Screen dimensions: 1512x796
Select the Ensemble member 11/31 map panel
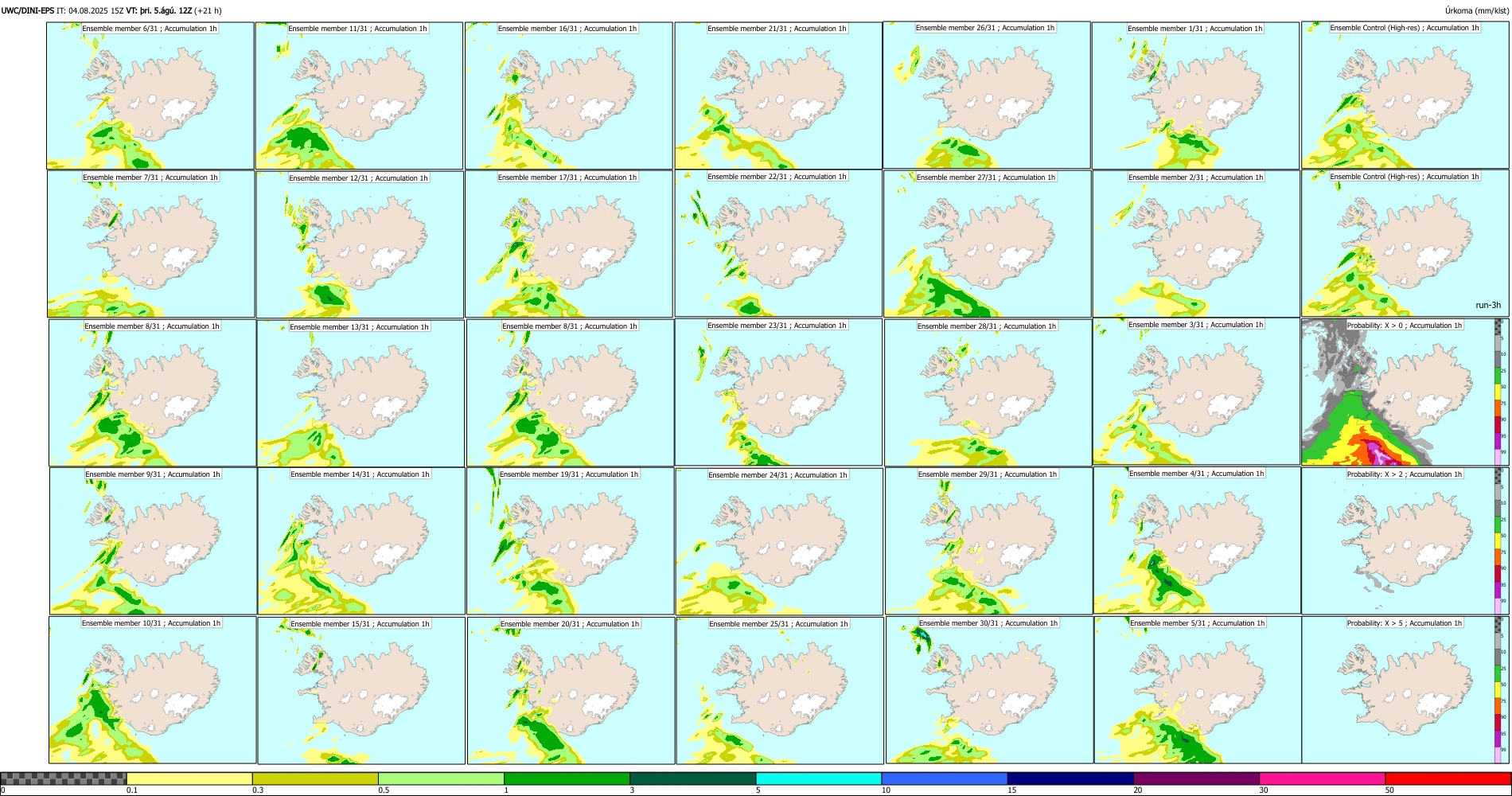(359, 96)
